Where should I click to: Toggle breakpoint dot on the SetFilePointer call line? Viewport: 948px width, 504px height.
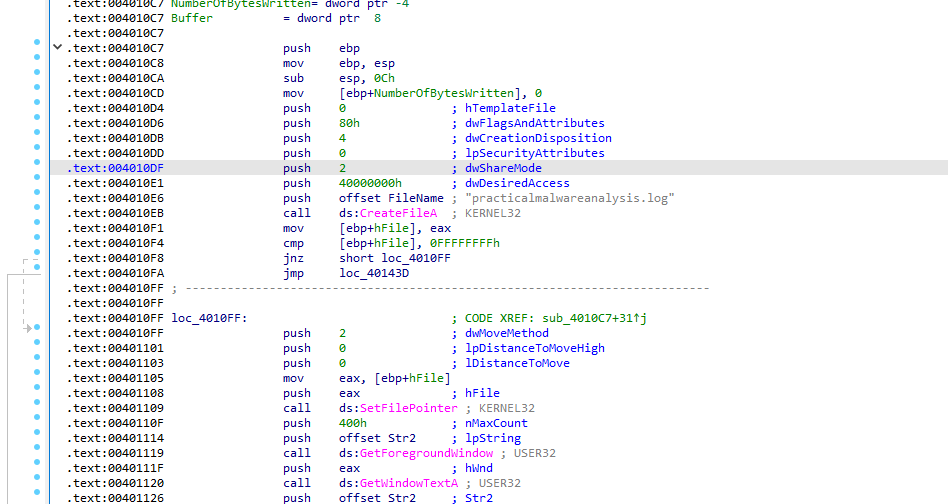37,402
